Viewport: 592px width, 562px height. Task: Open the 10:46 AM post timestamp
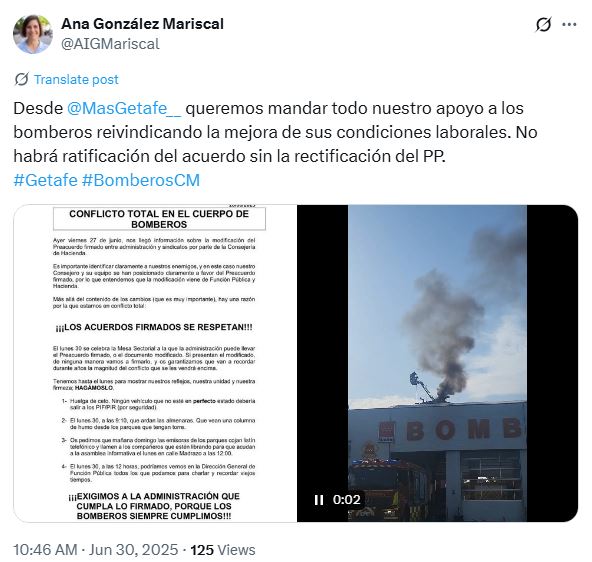pos(45,550)
